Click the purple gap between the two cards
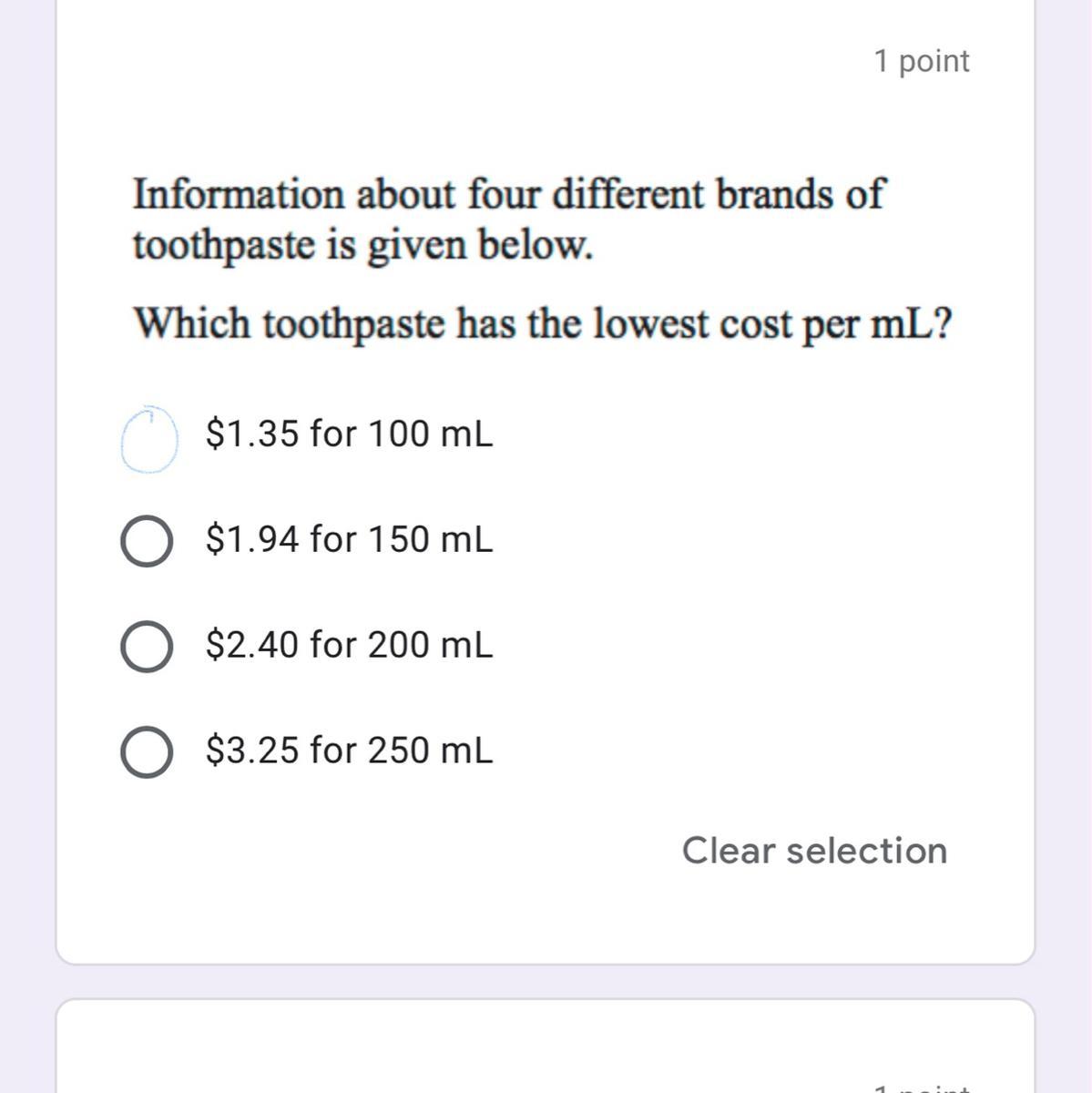1092x1093 pixels. coord(545,982)
